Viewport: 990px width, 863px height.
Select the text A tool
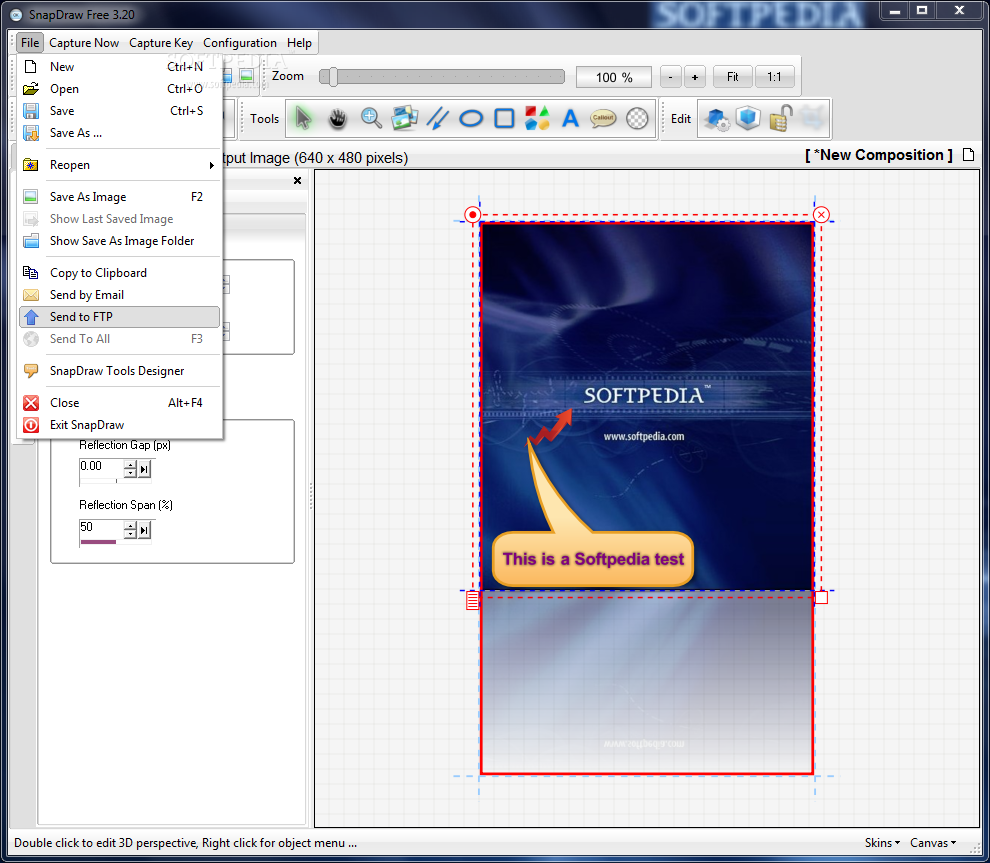tap(570, 118)
